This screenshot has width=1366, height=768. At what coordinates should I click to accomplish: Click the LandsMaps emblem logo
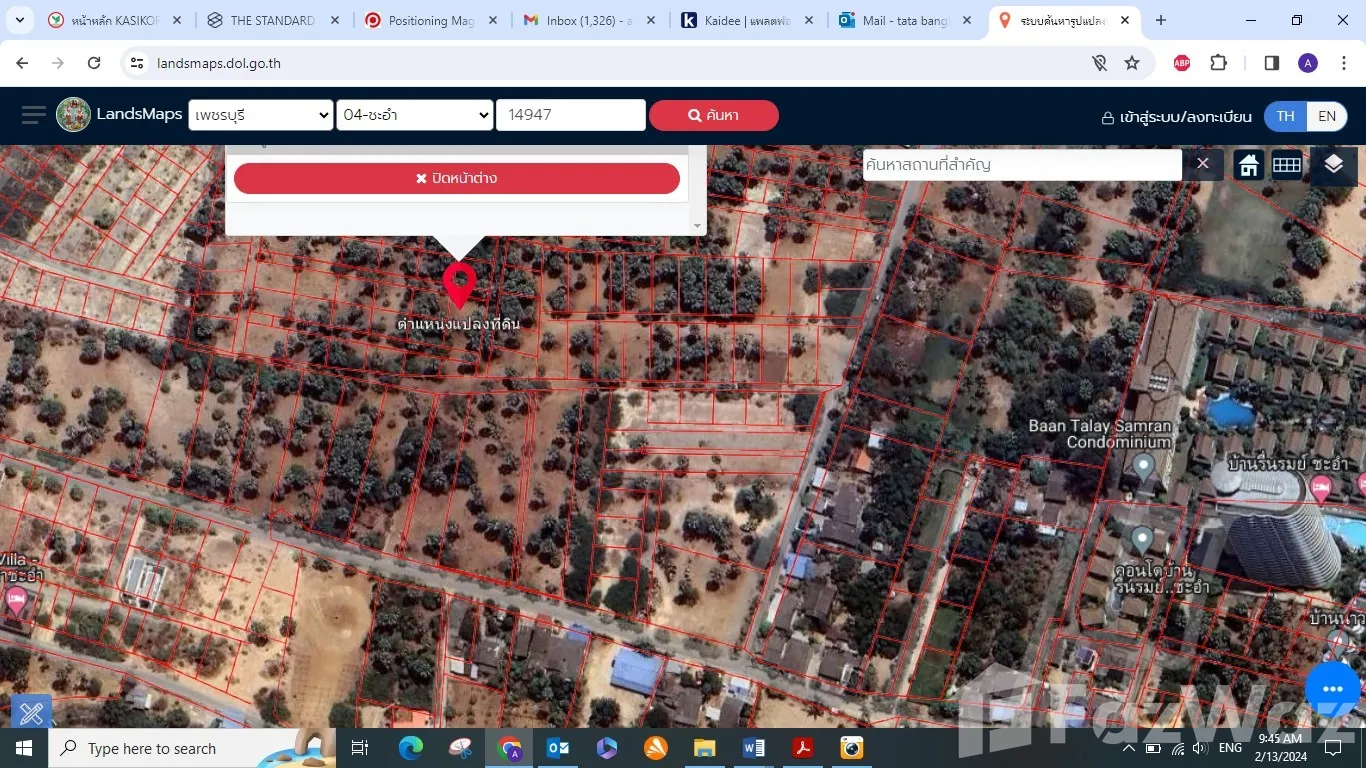coord(74,115)
